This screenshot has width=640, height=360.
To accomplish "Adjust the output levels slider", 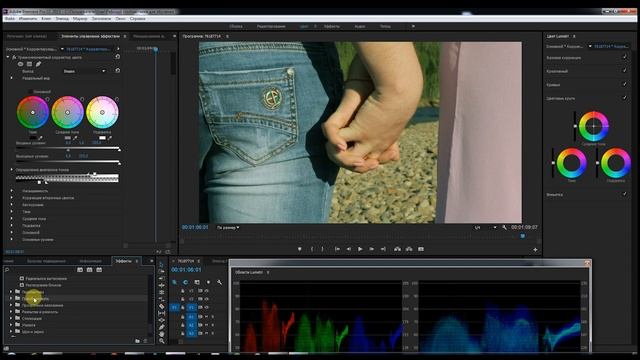I will [68, 162].
